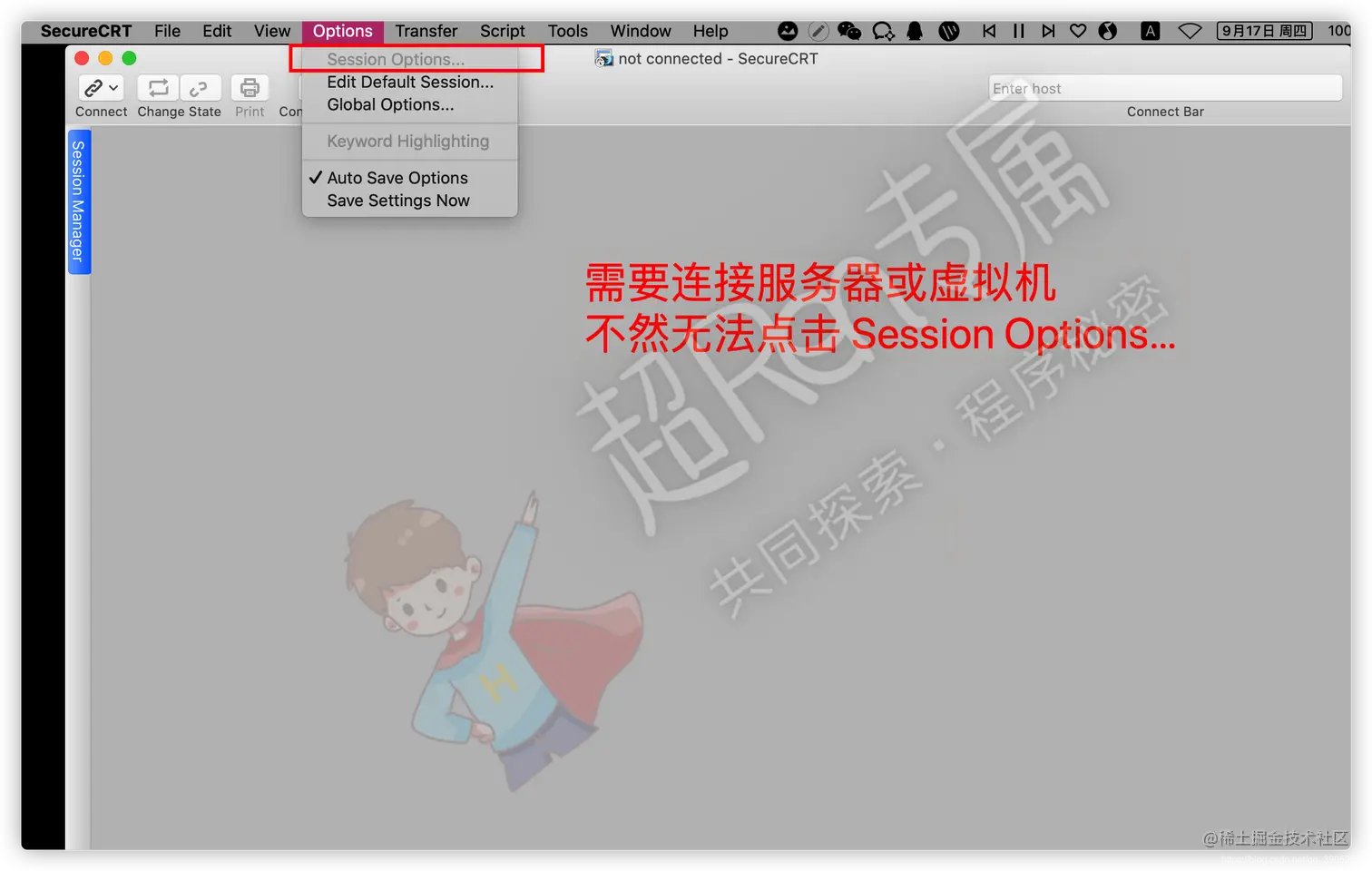The width and height of the screenshot is (1372, 871).
Task: Click the SecureCRT document icon in title bar
Action: click(603, 58)
